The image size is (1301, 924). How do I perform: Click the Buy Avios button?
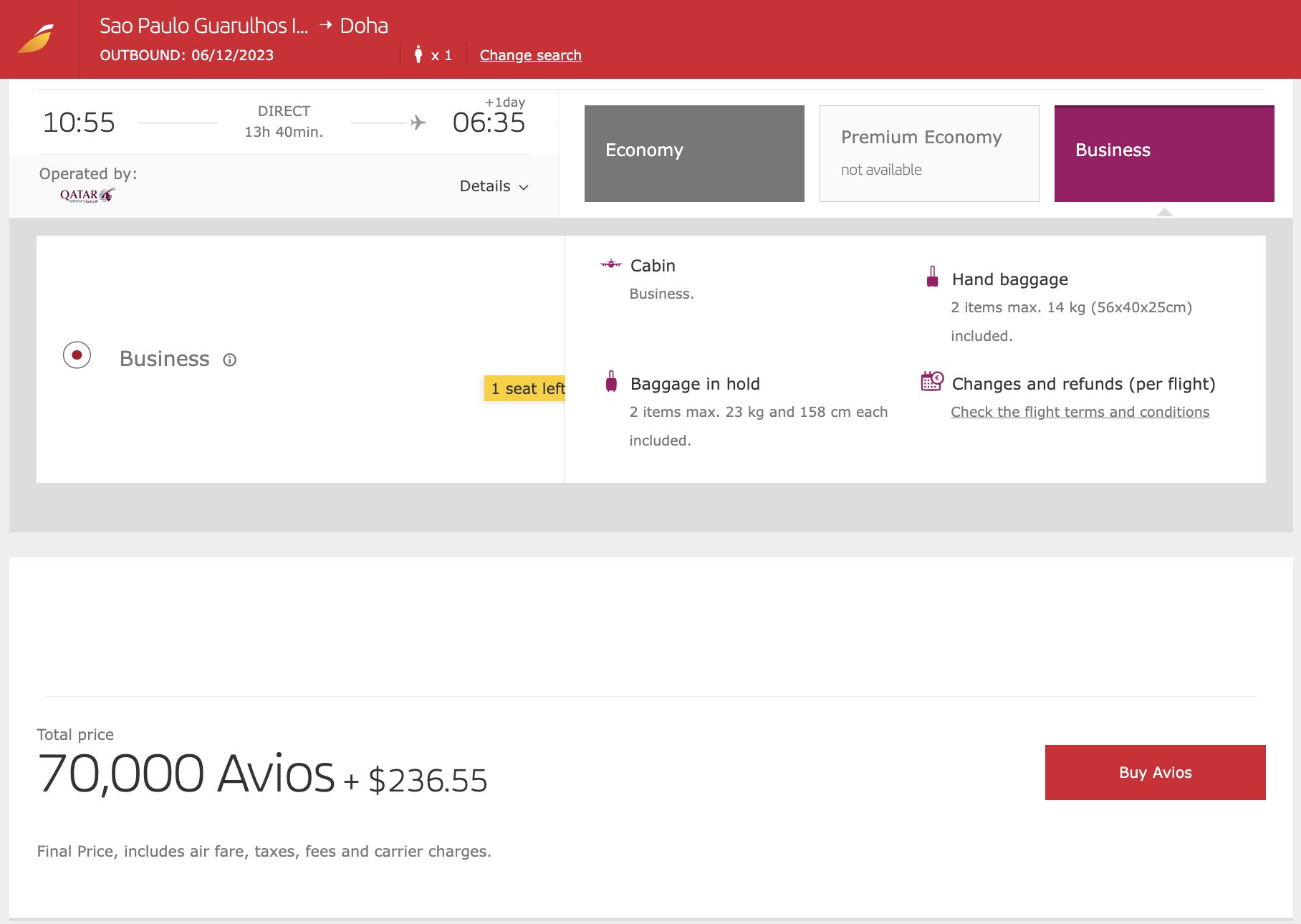tap(1156, 772)
